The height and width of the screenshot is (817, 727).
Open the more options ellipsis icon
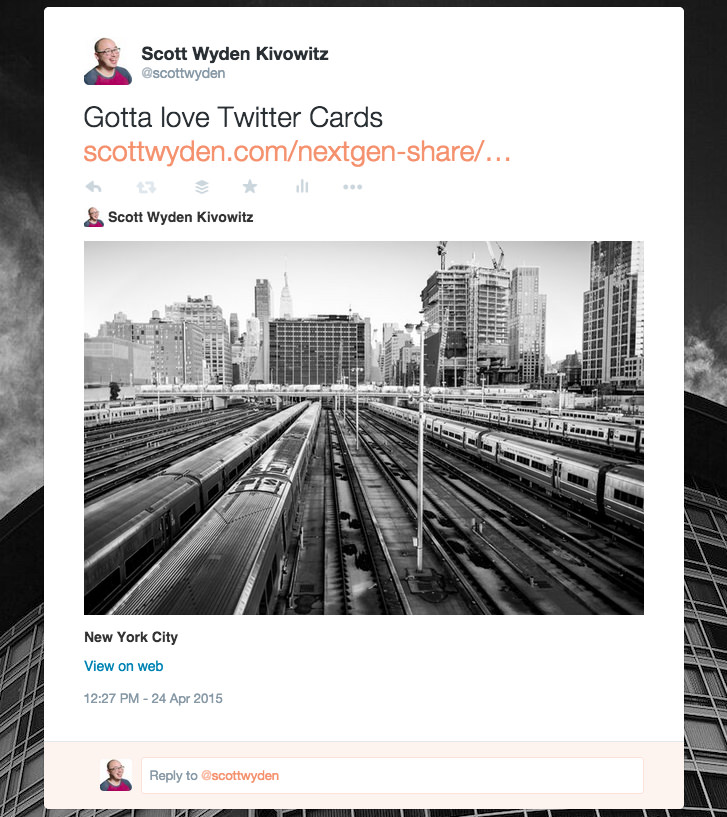[353, 187]
